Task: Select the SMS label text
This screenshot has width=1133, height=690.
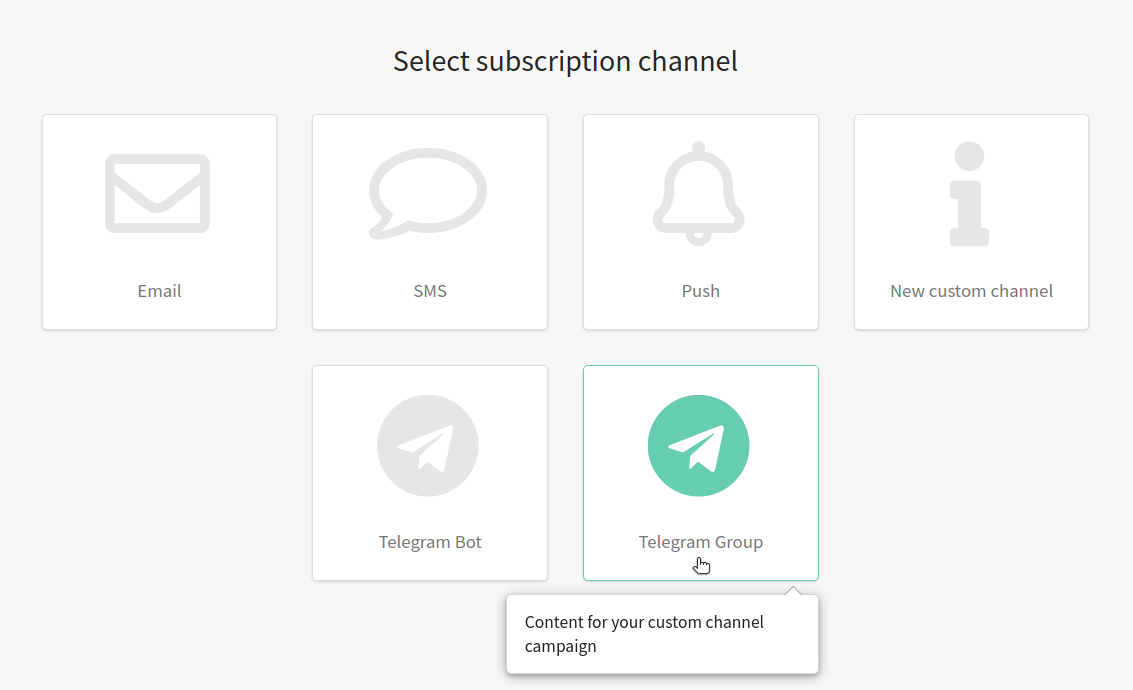Action: point(430,291)
